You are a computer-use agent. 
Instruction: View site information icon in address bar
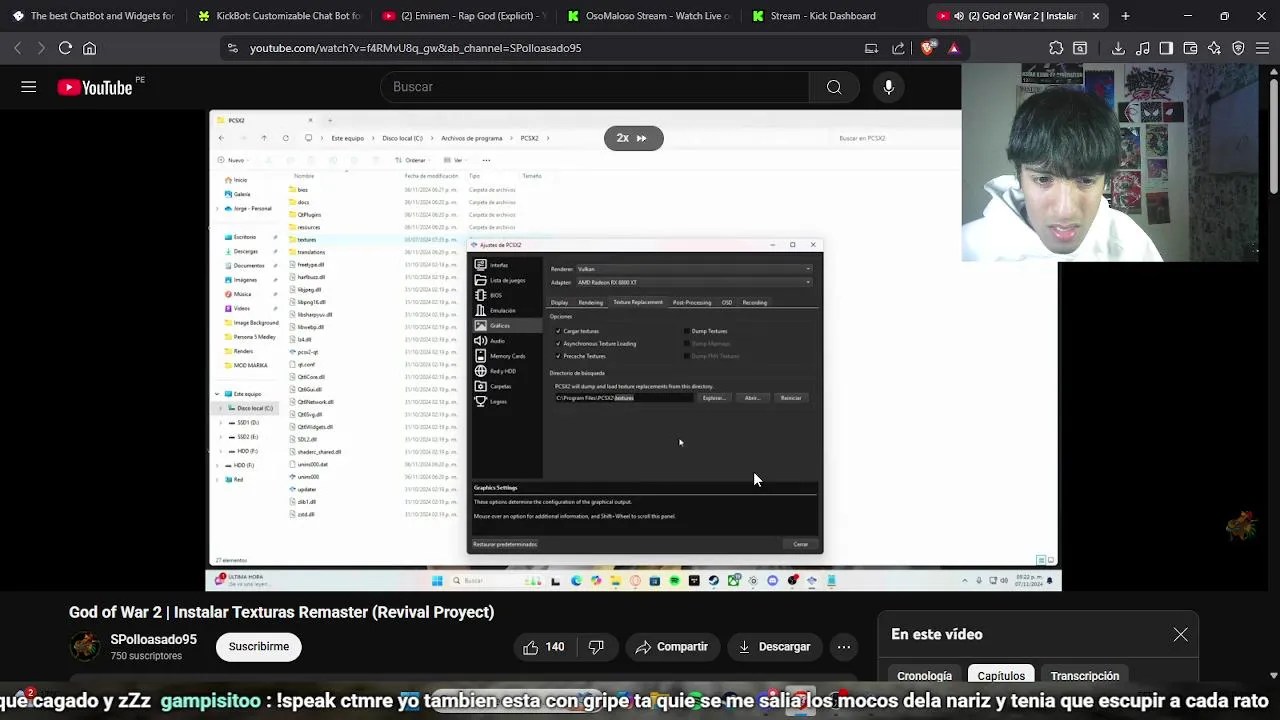click(232, 48)
